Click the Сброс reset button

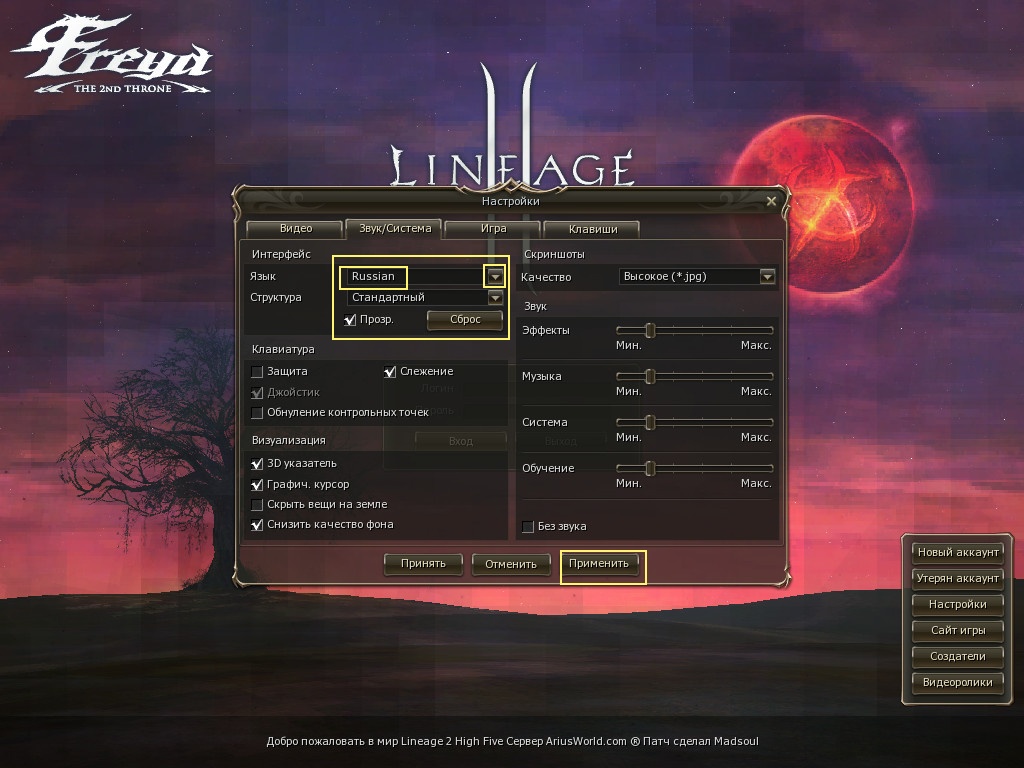pyautogui.click(x=465, y=320)
